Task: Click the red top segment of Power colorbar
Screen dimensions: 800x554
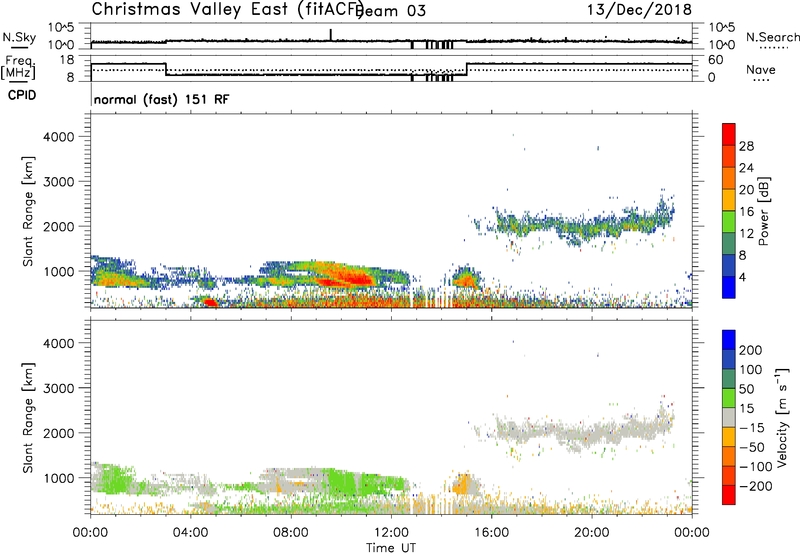Action: tap(729, 134)
